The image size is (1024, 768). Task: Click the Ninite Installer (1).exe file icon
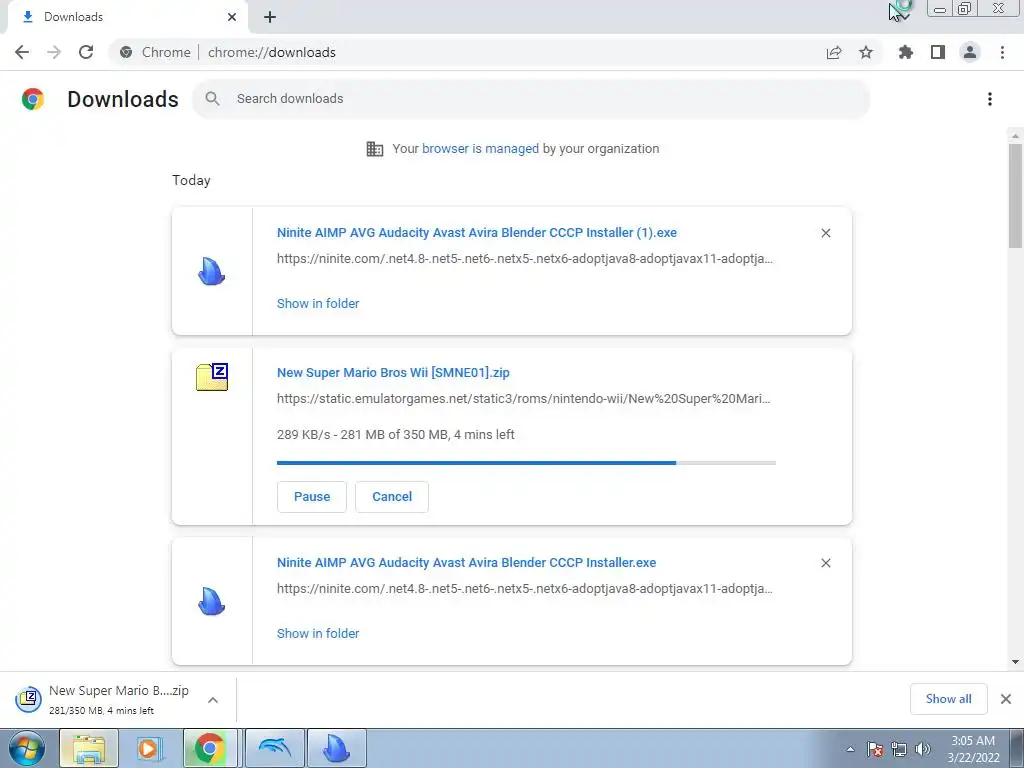point(212,271)
